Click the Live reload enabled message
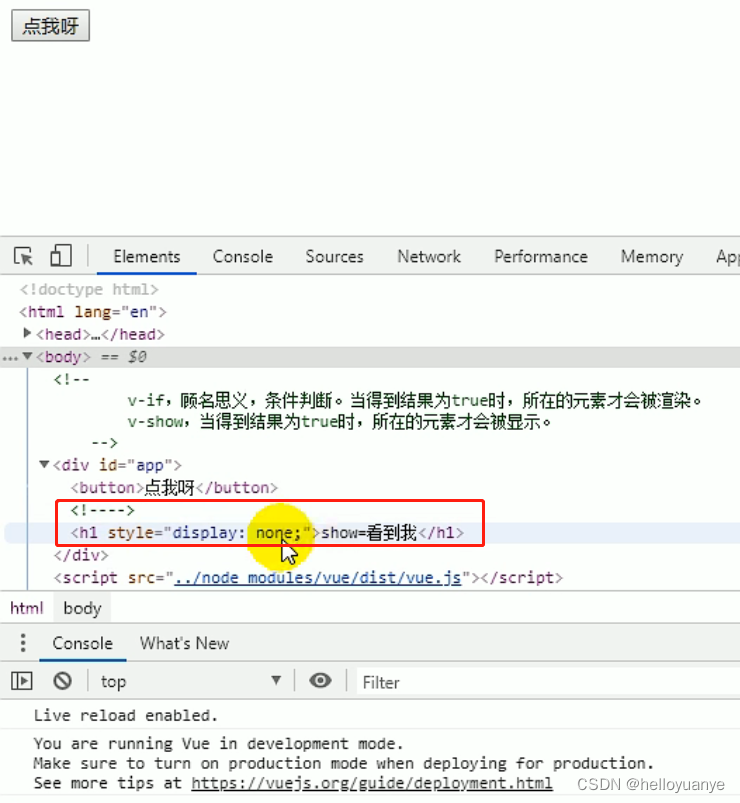This screenshot has height=803, width=740. click(126, 715)
